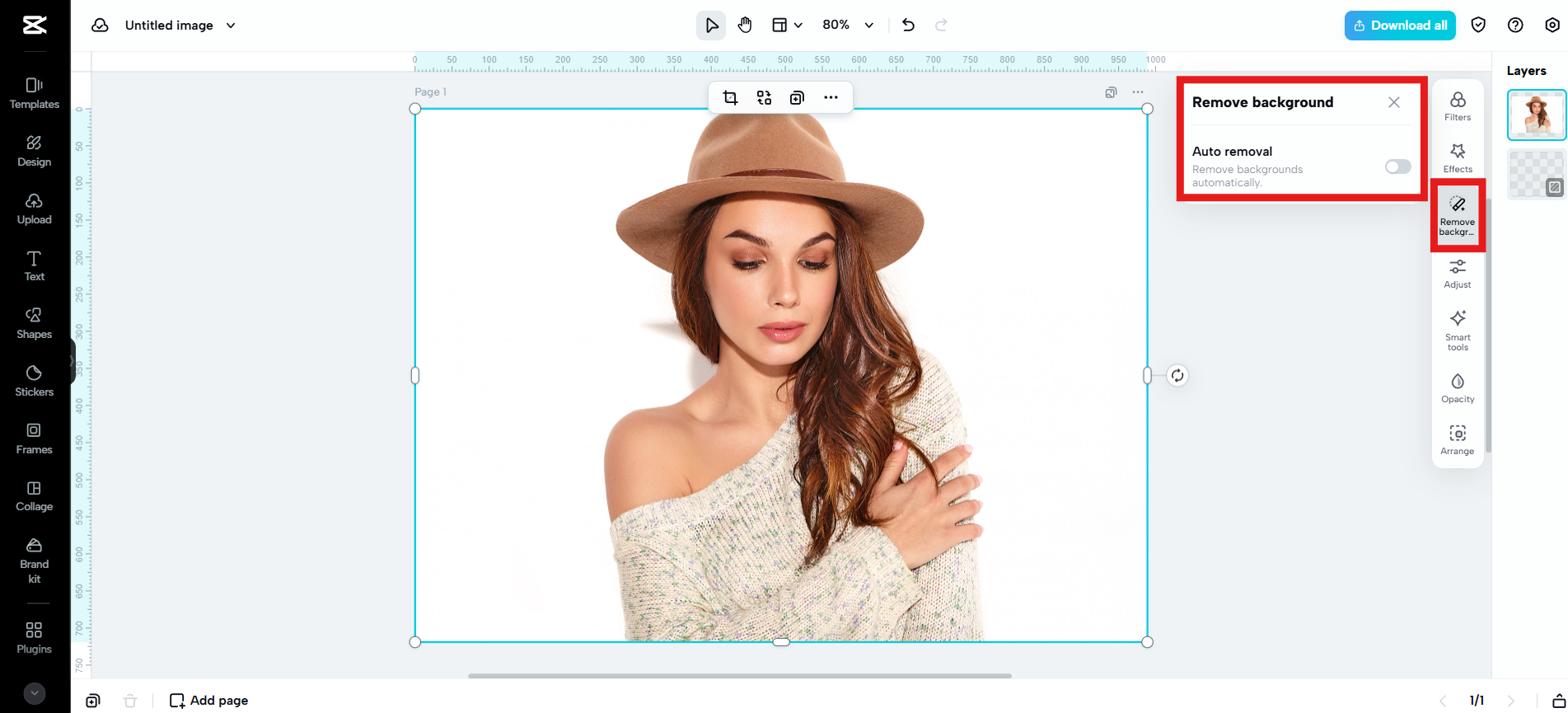
Task: Open the 80% zoom level dropdown
Action: point(848,26)
